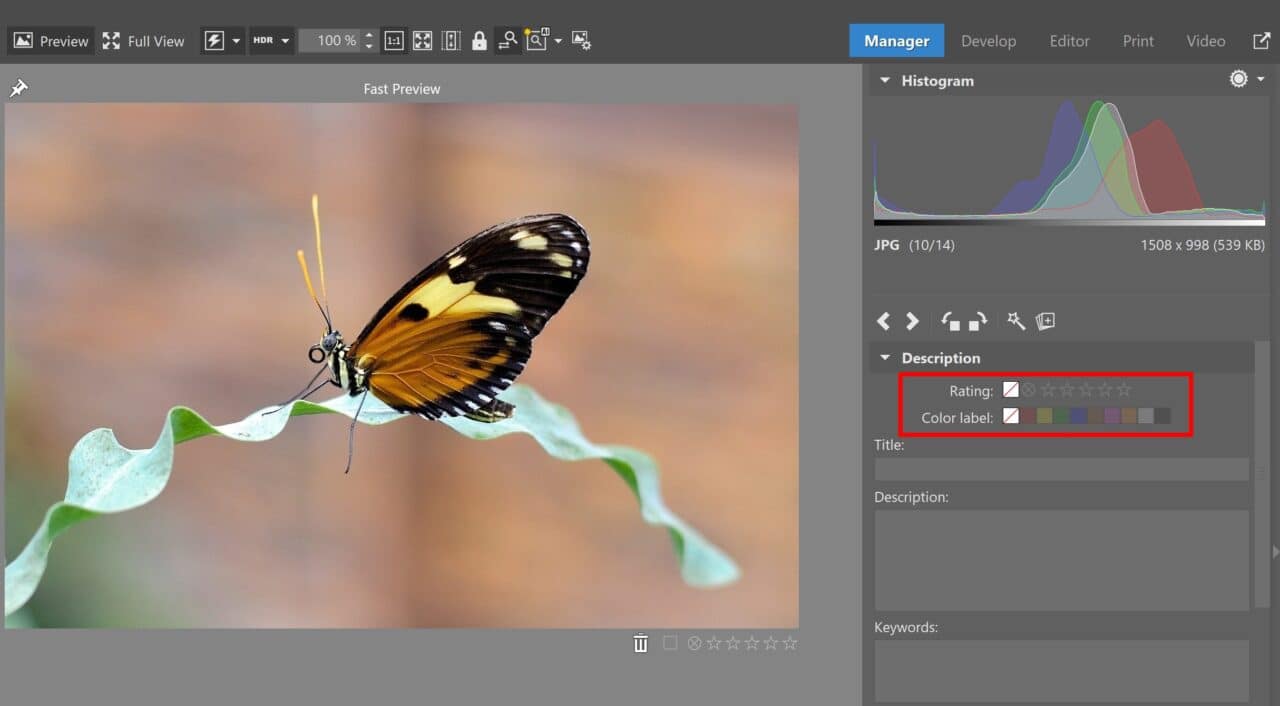Click the selection checkbox under the preview
Screen dimensions: 1280x706
click(x=670, y=643)
